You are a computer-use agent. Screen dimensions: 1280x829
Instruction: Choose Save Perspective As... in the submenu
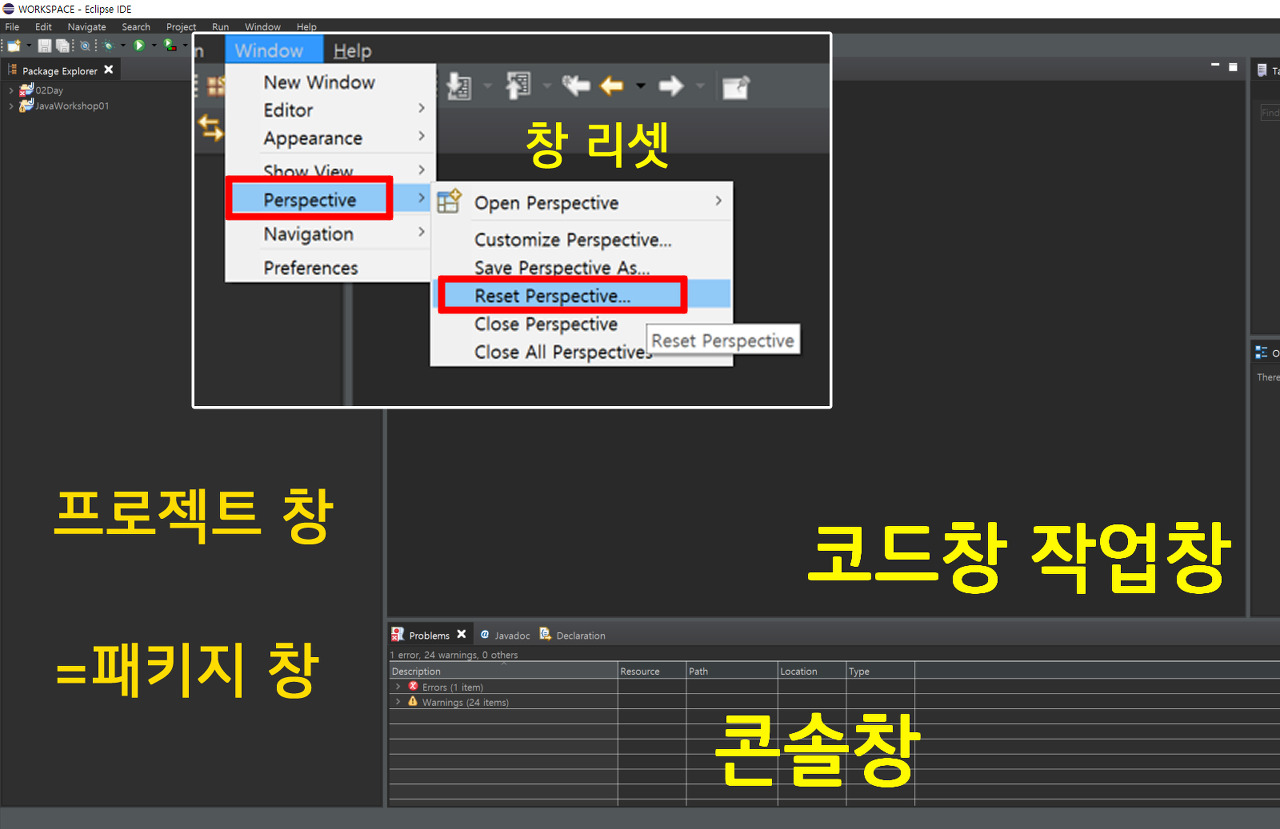point(581,268)
